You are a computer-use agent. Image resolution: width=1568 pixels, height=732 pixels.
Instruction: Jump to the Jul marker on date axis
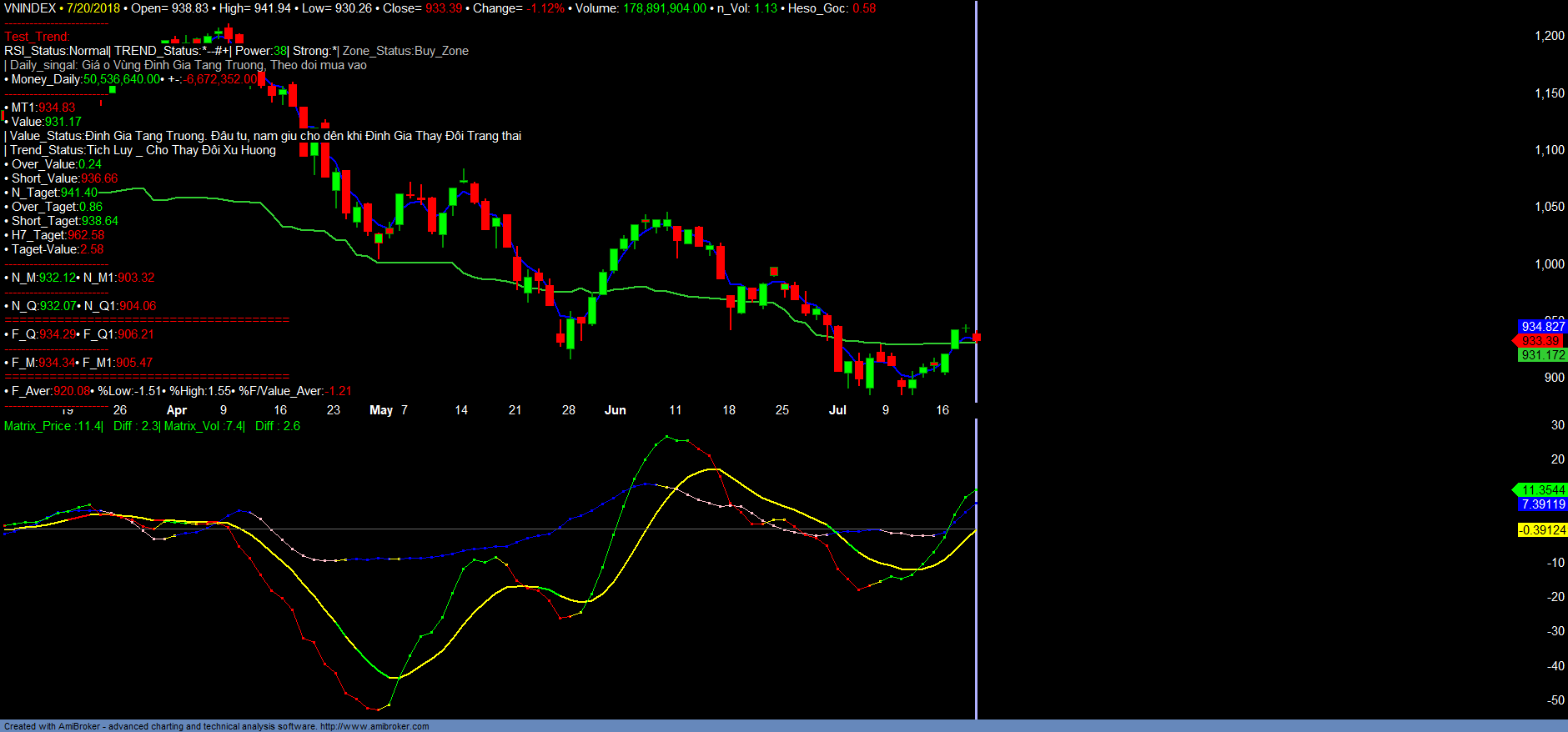(837, 410)
